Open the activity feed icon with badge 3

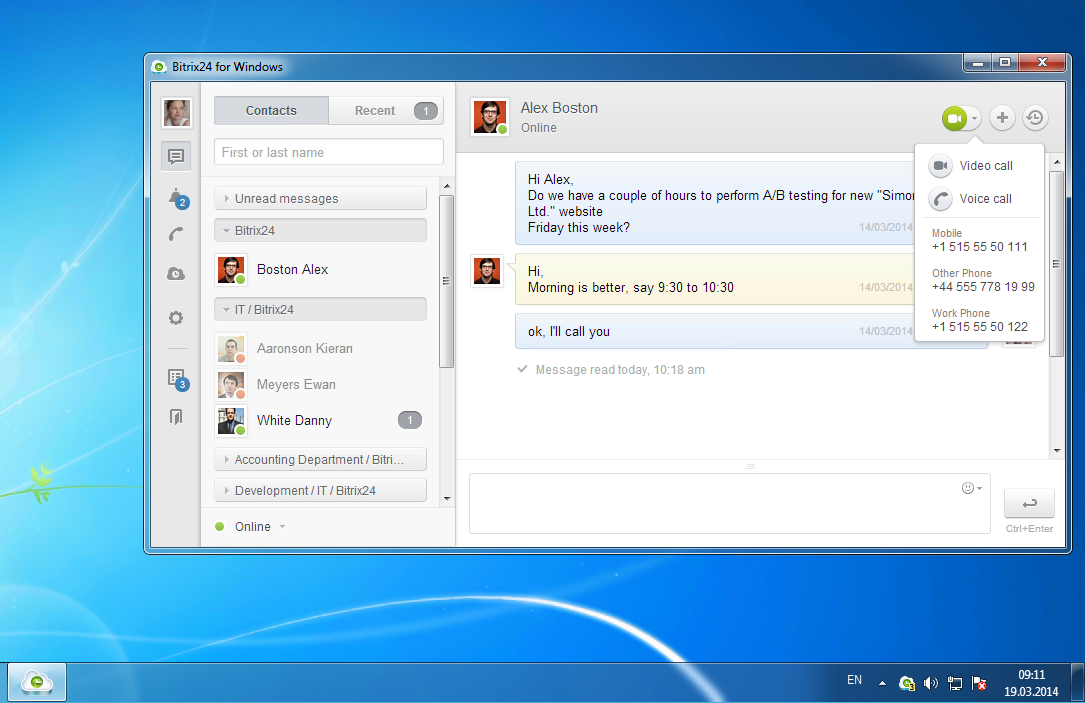click(176, 378)
